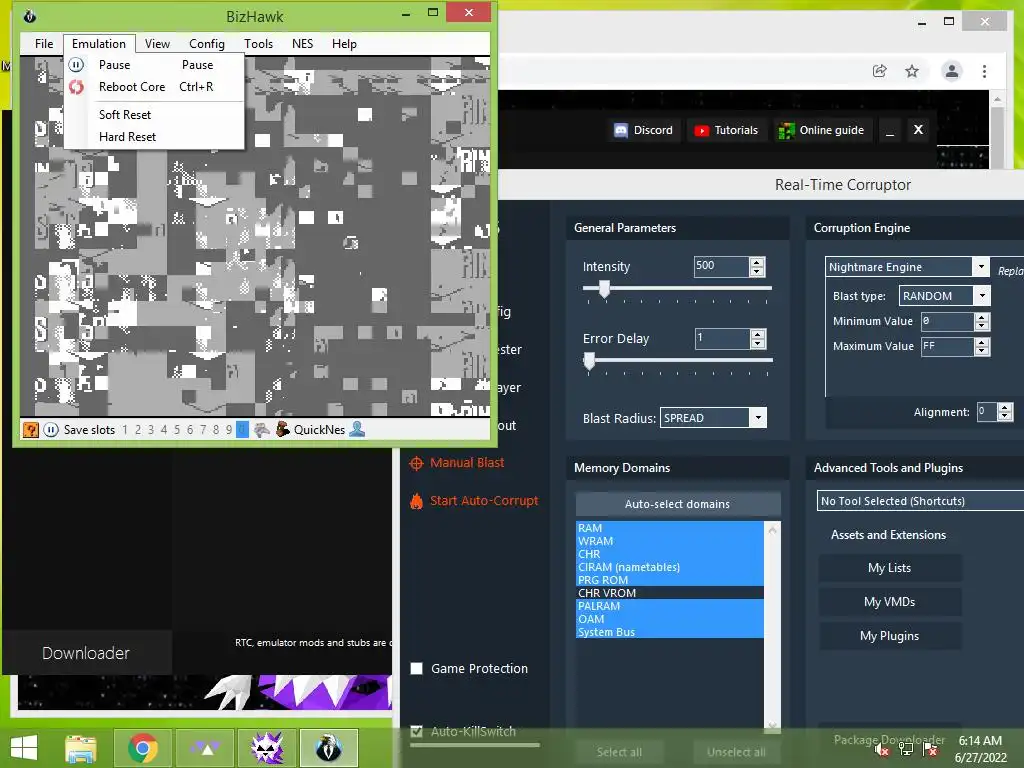Decrease Maximum Value stepper
Viewport: 1024px width, 768px height.
(982, 351)
